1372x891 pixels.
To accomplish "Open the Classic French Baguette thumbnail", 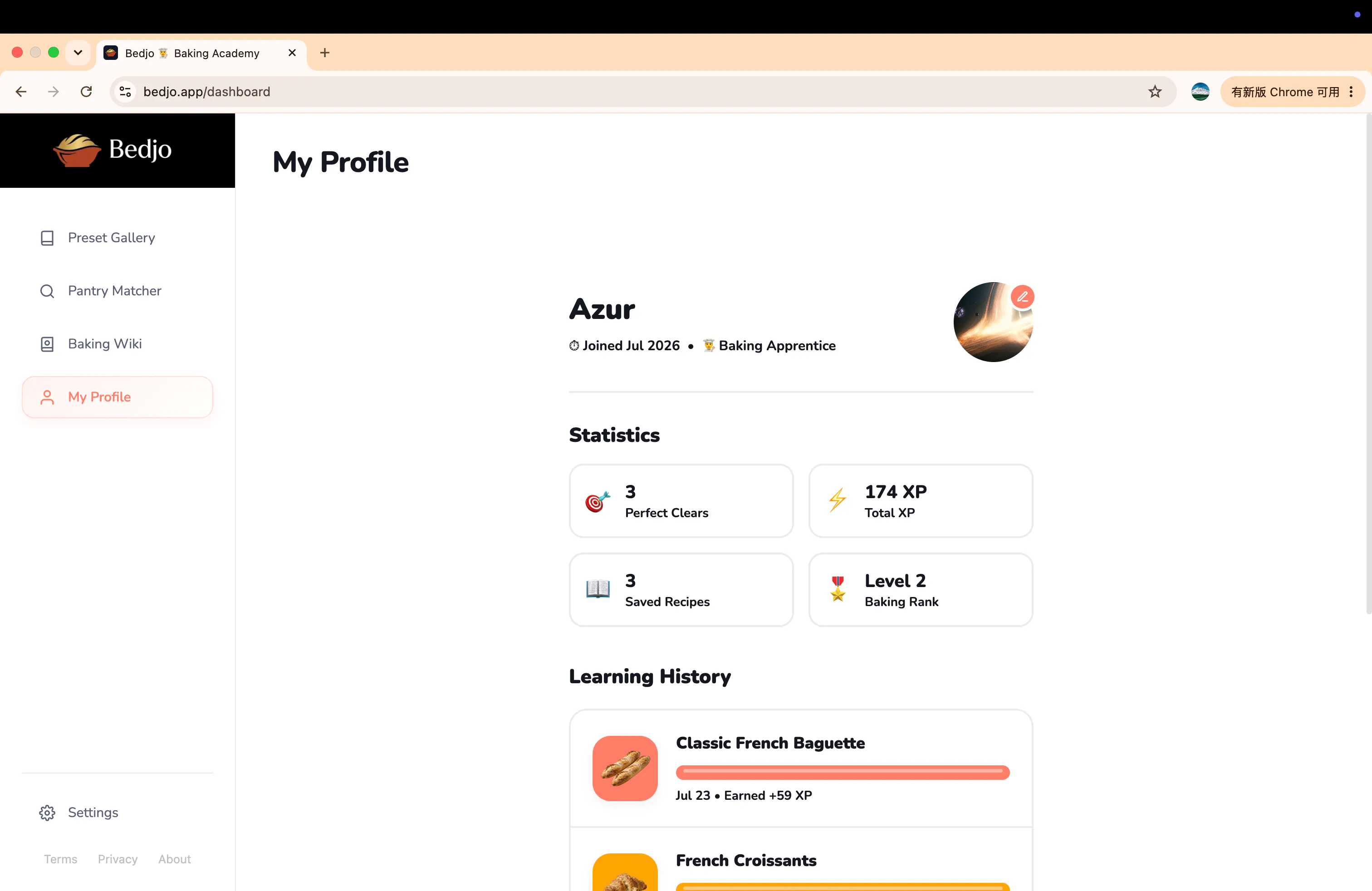I will coord(625,768).
